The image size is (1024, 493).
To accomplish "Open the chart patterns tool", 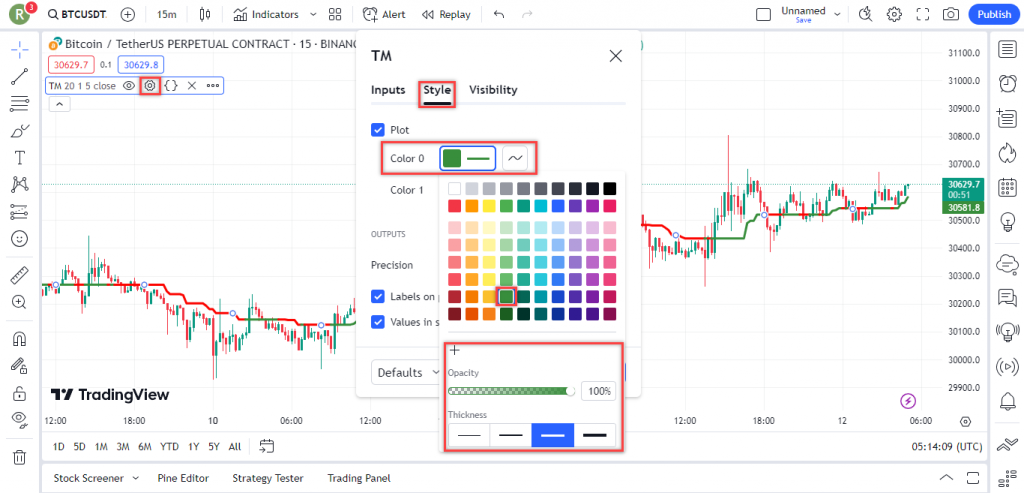I will [x=20, y=185].
